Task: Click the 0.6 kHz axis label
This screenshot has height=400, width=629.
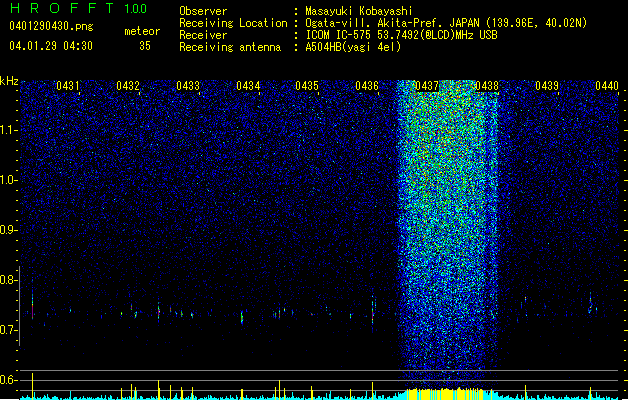Action: 9,380
